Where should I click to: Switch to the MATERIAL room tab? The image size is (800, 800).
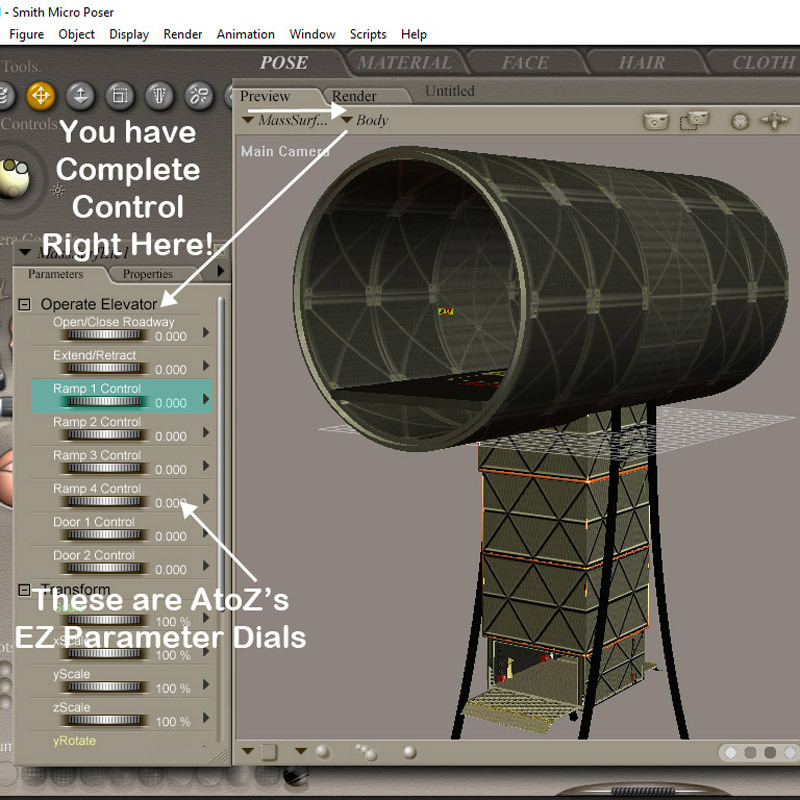click(x=404, y=63)
